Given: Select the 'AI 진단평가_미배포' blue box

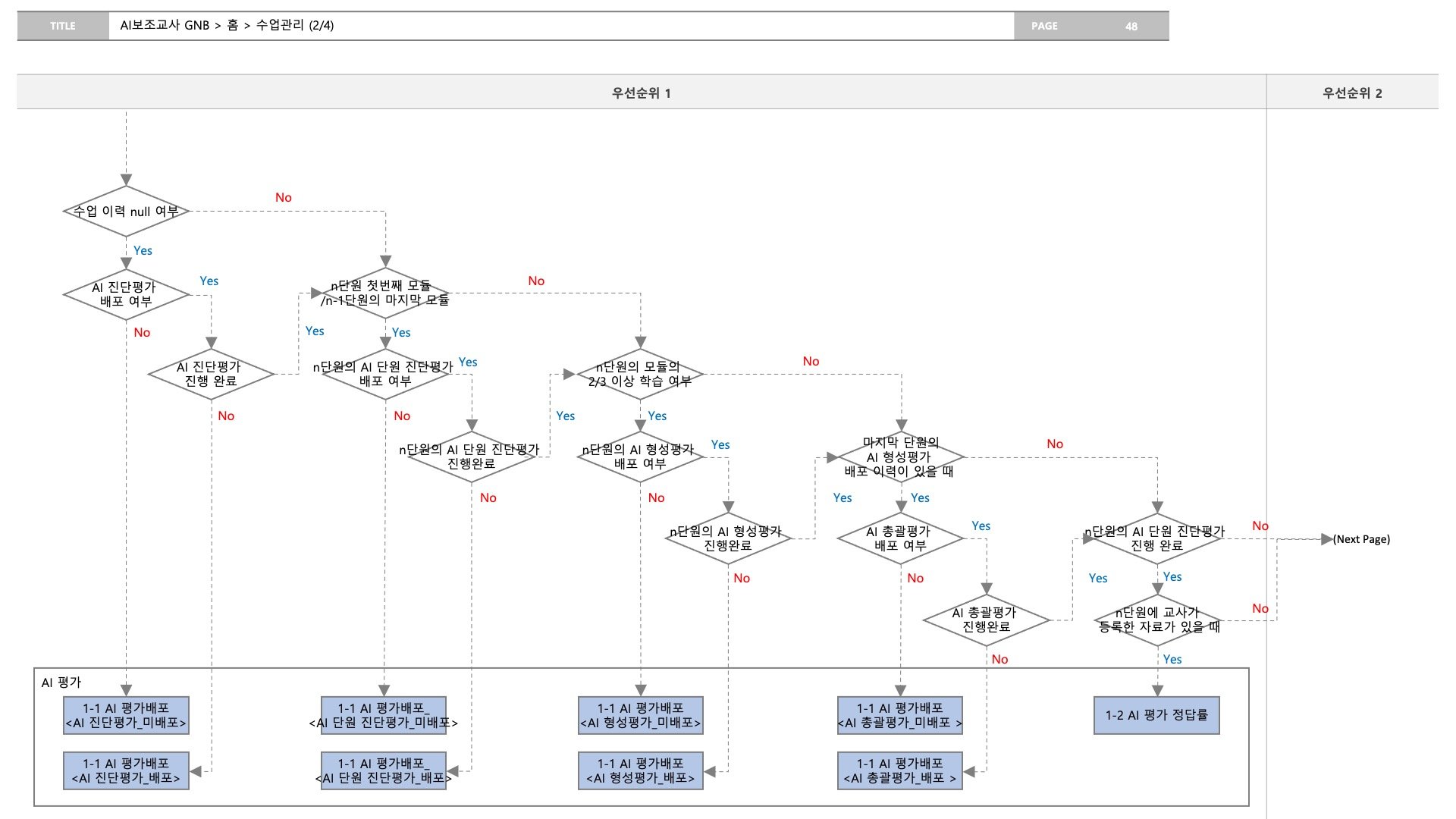Looking at the screenshot, I should tap(126, 715).
